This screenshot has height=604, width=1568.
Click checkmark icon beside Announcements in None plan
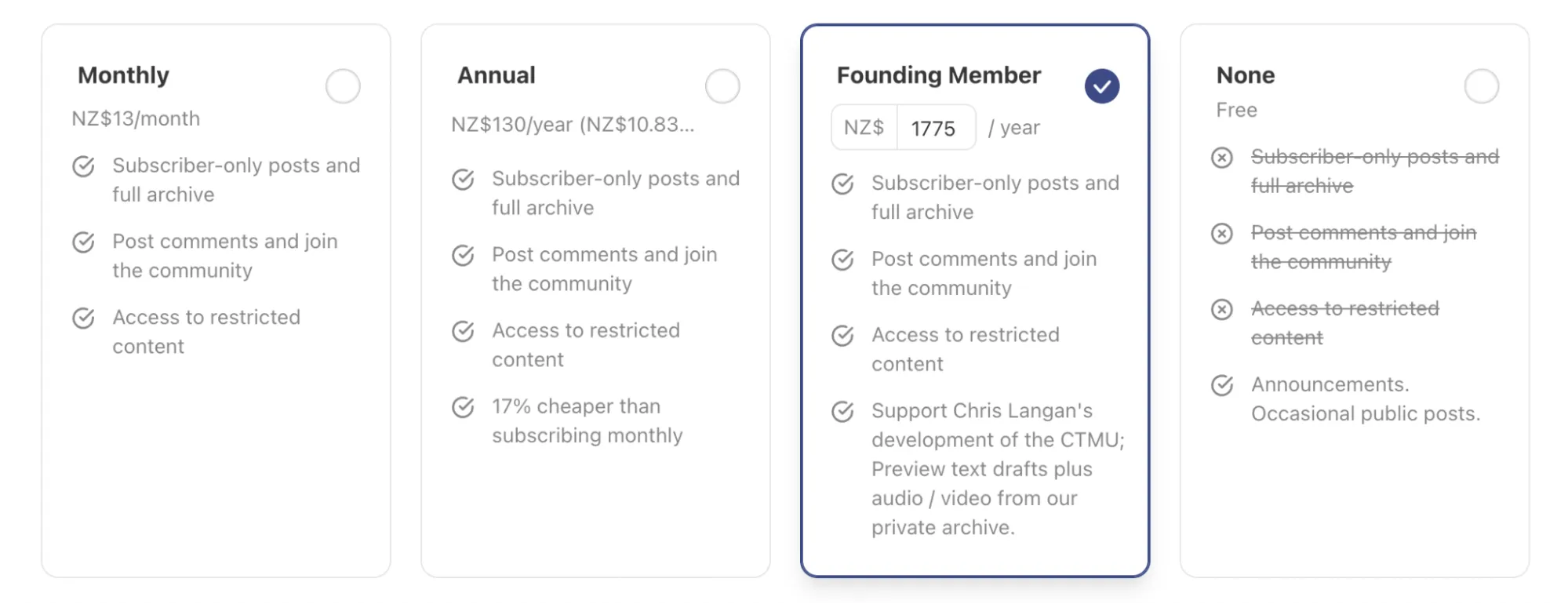(1222, 385)
